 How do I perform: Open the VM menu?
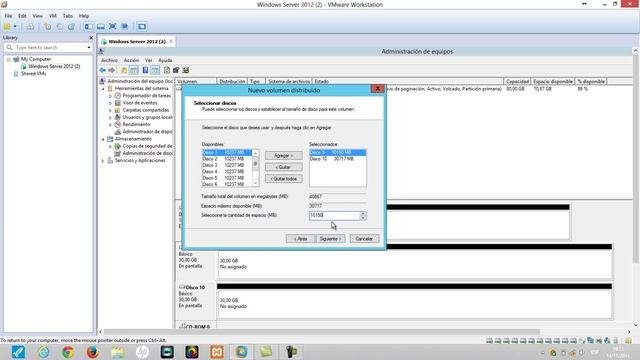[53, 16]
